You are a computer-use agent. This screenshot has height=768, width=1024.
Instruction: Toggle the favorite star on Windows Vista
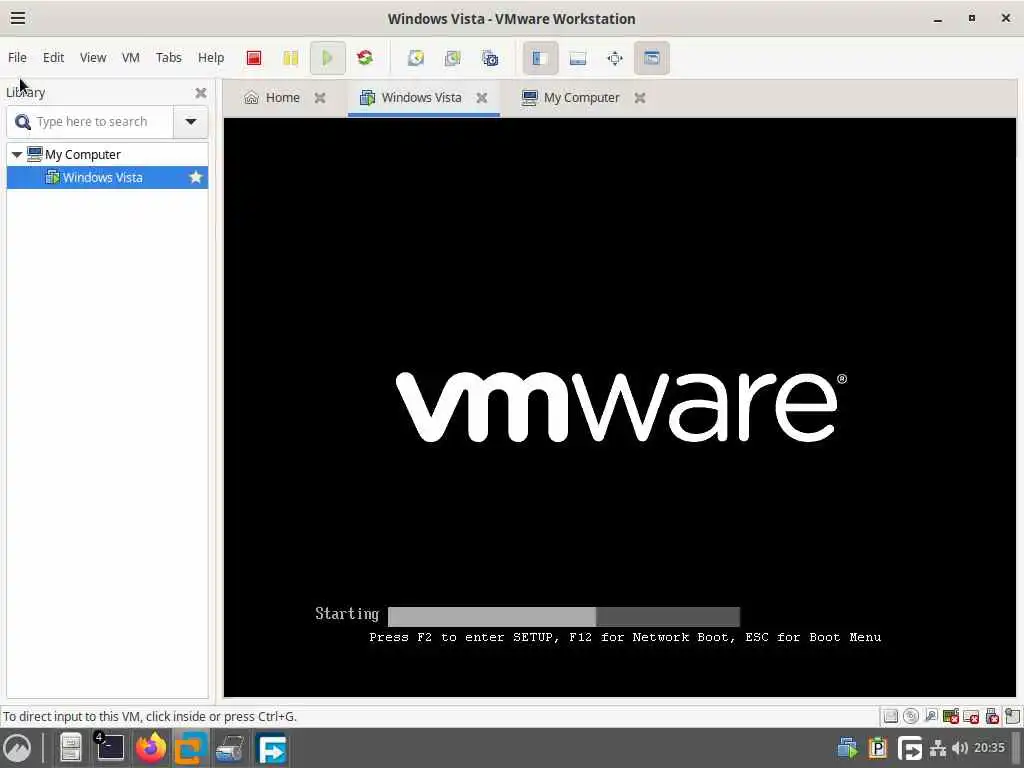click(x=195, y=177)
